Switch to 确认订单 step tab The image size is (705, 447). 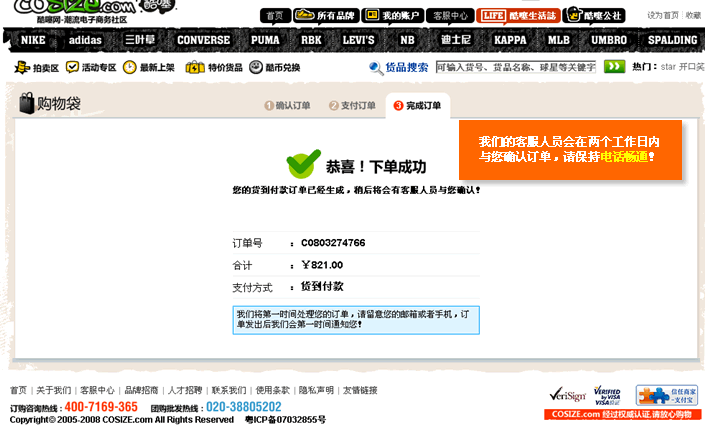pyautogui.click(x=287, y=106)
